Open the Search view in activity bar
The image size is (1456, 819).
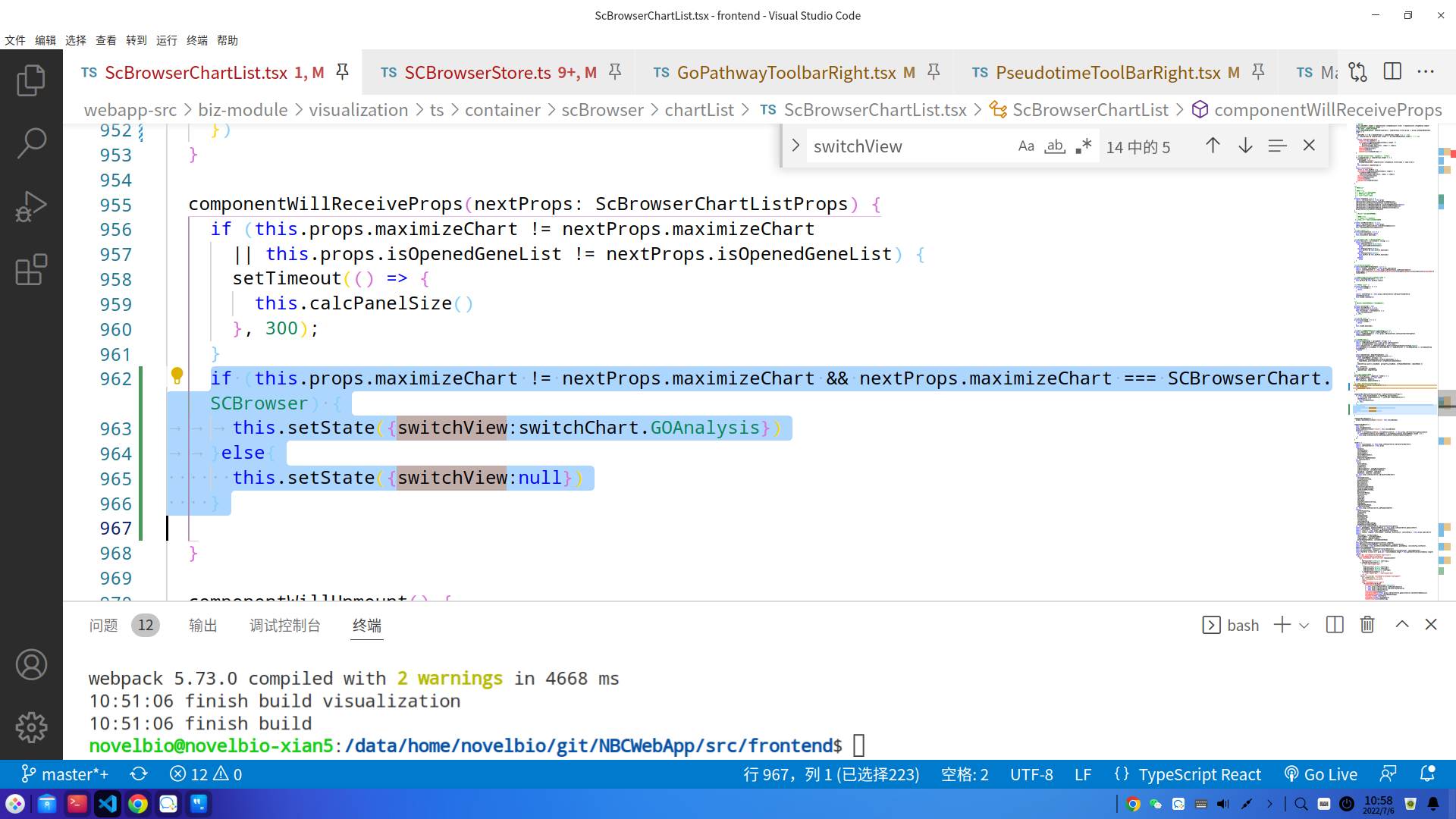pos(31,143)
